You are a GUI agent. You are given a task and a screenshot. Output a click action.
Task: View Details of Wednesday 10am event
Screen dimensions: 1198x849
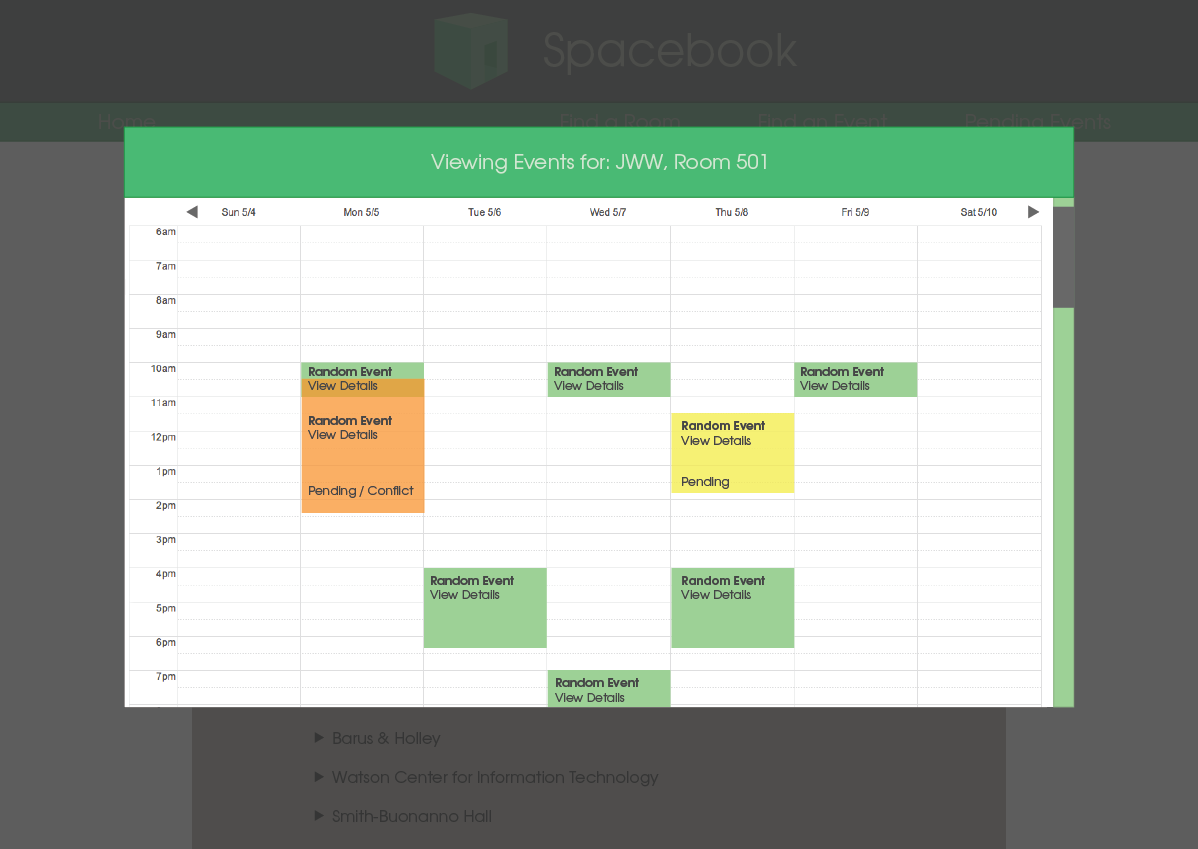click(589, 386)
